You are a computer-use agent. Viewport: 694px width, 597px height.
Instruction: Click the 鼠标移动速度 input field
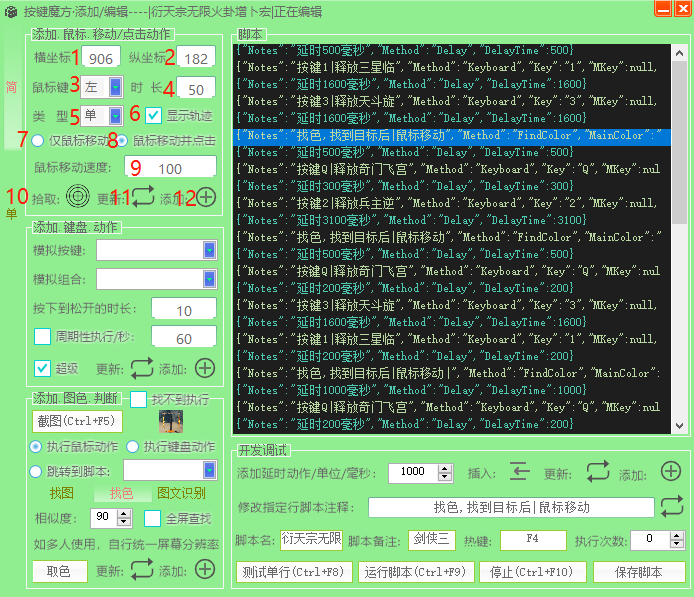[170, 168]
